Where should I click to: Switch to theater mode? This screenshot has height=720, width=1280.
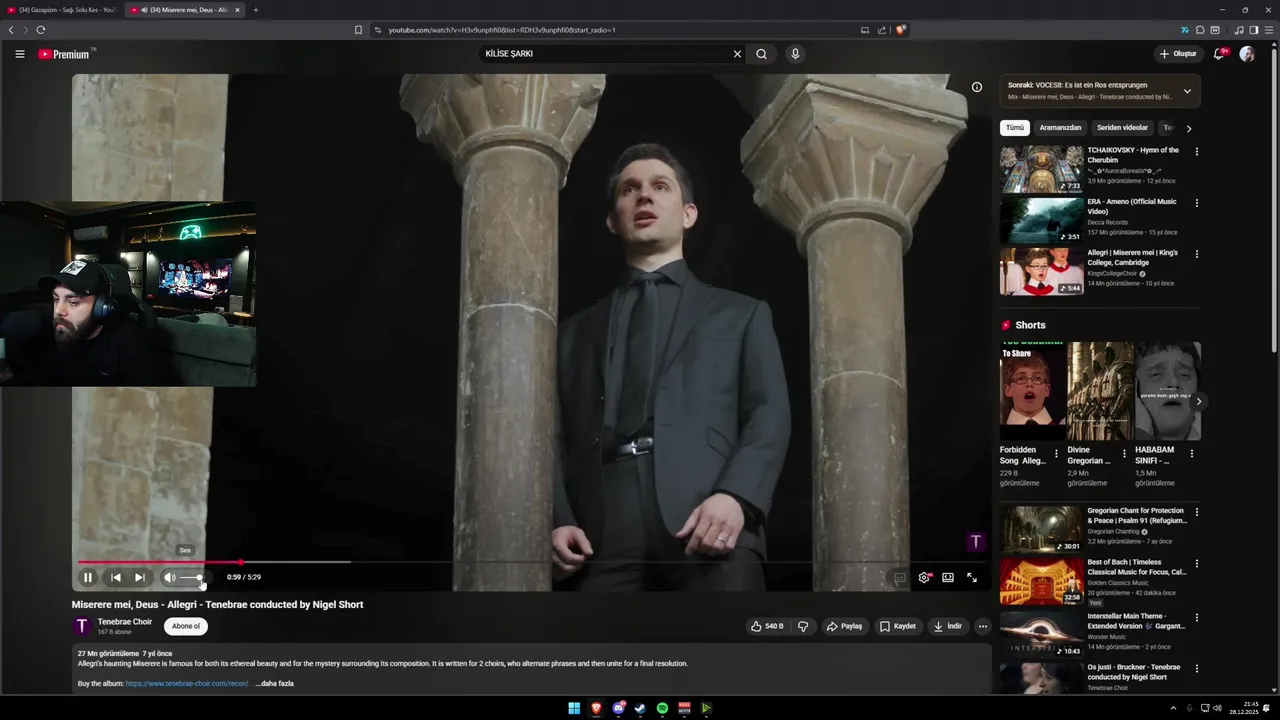[x=948, y=577]
